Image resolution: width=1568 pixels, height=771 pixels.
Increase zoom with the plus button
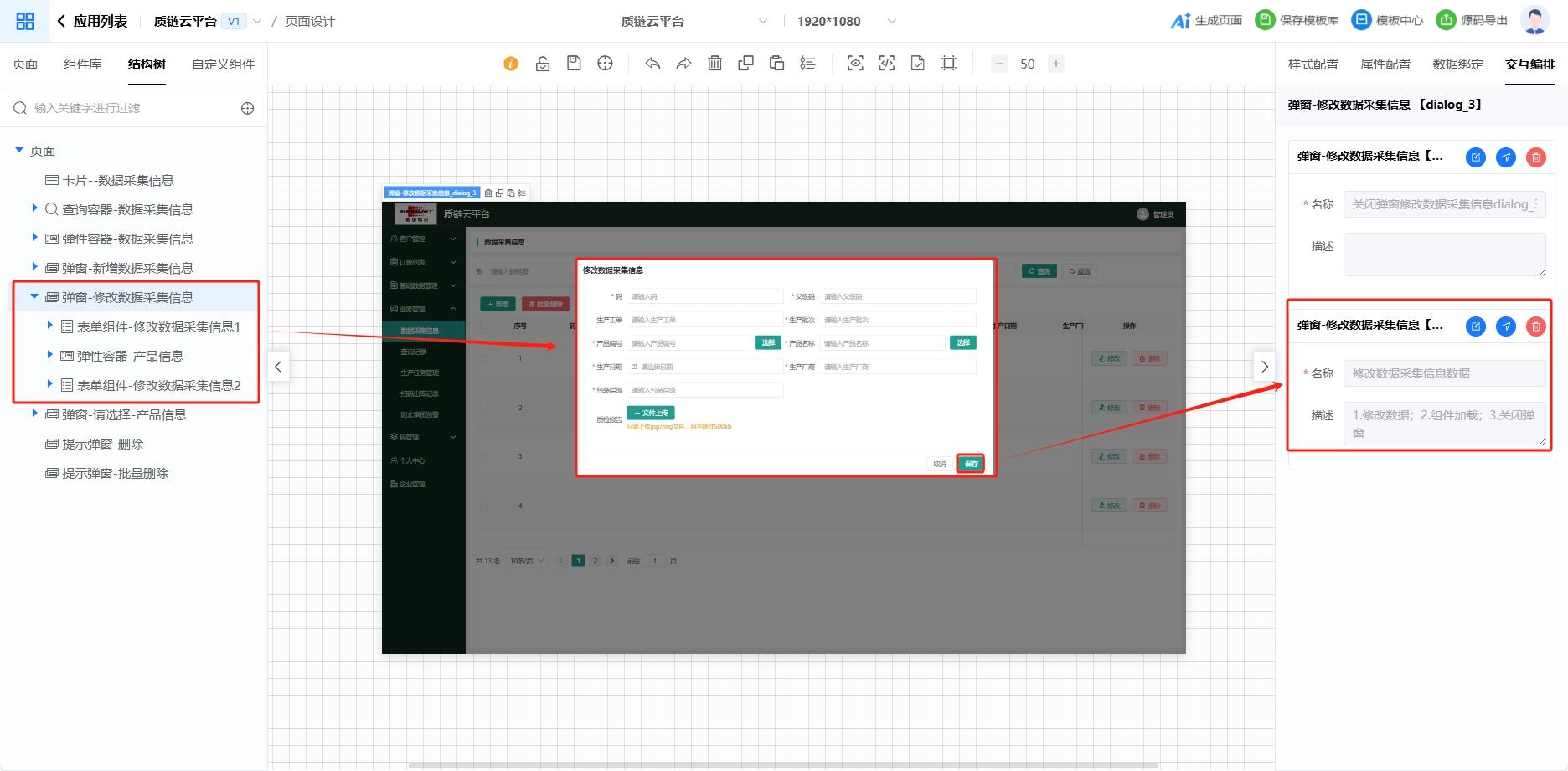[1056, 64]
